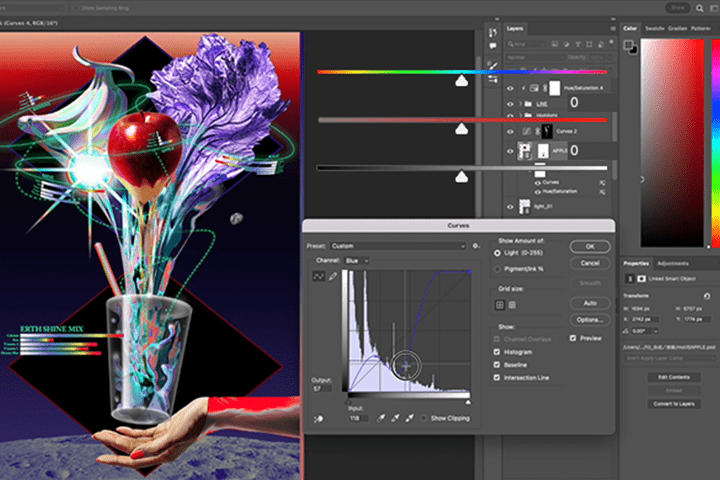Select the edit points curve tool

[x=318, y=276]
